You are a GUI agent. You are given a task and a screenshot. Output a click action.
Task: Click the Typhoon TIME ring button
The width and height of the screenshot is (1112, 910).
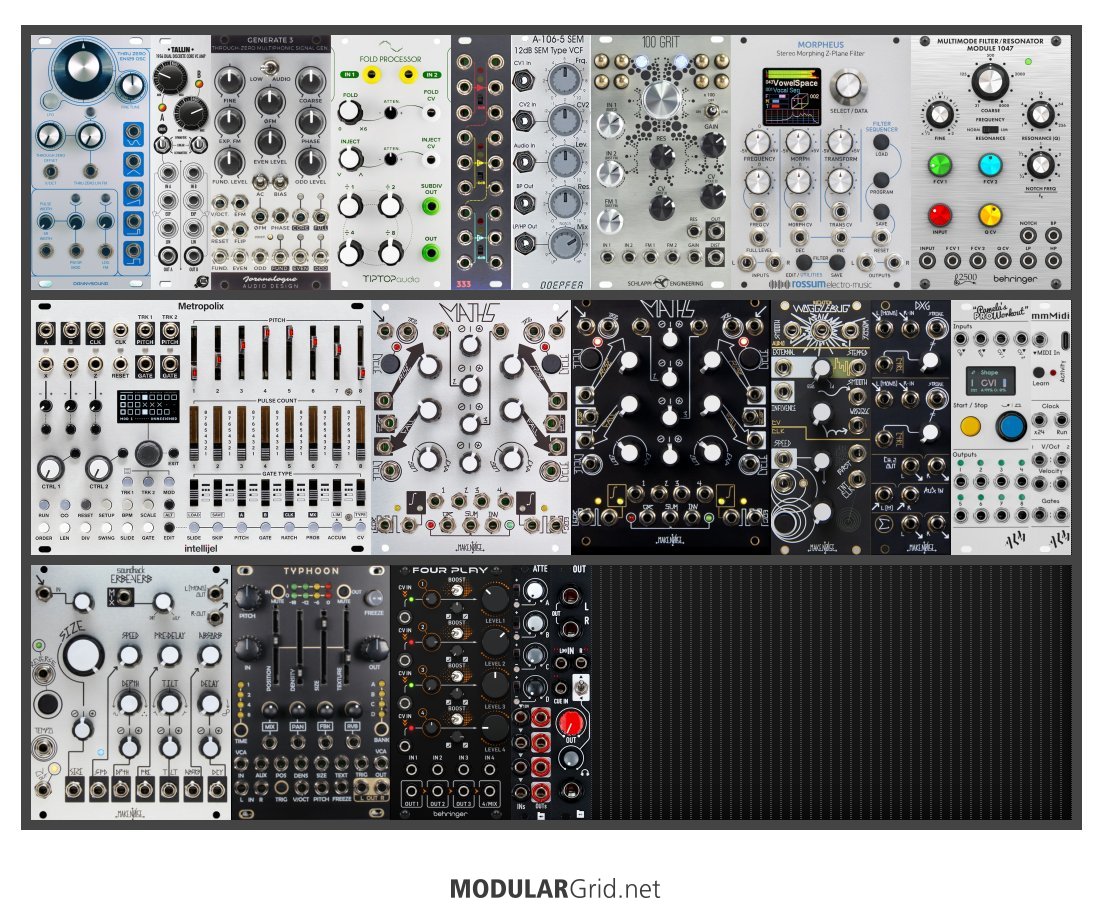(241, 730)
